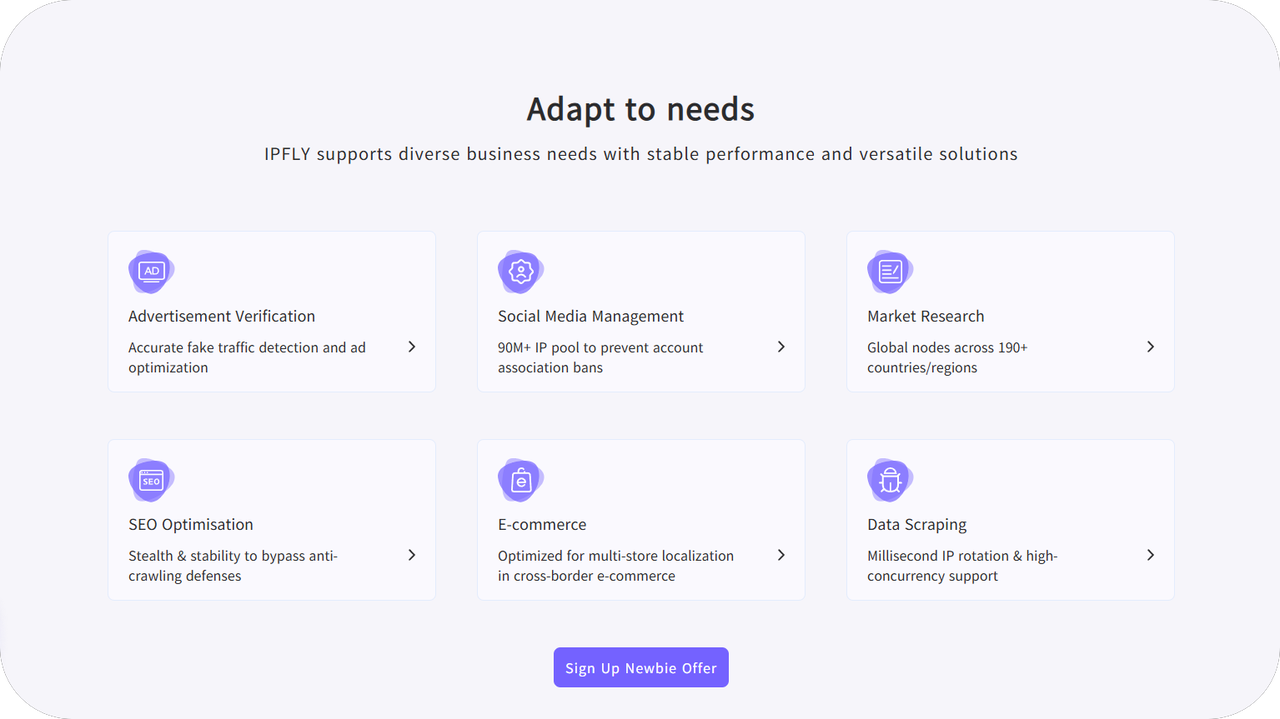Select the Social Media Management heading
Viewport: 1280px width, 719px height.
tap(590, 316)
